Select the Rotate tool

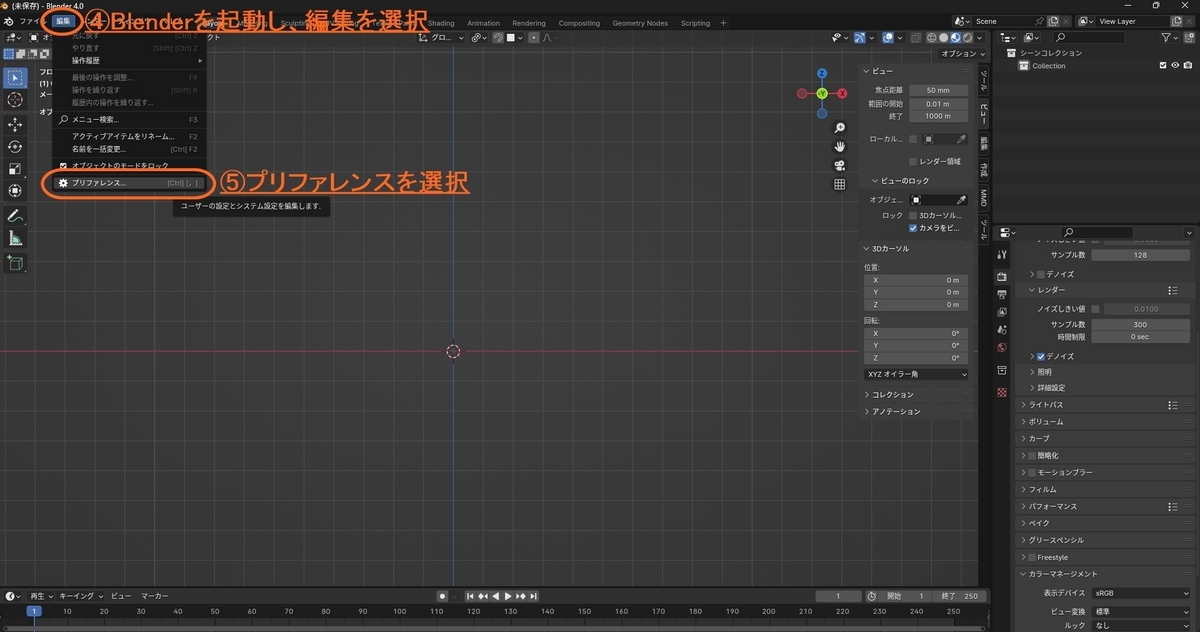coord(15,148)
